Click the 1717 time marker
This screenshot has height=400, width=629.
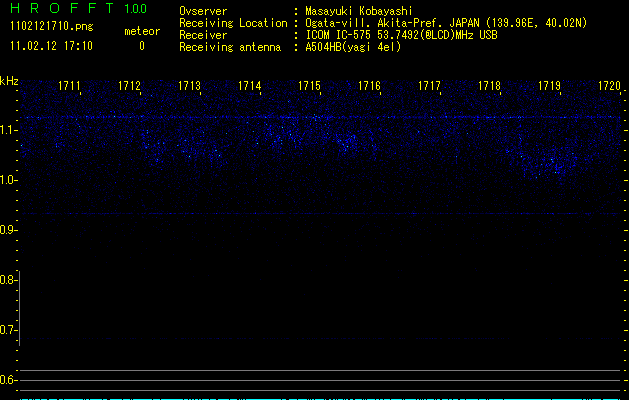[429, 86]
